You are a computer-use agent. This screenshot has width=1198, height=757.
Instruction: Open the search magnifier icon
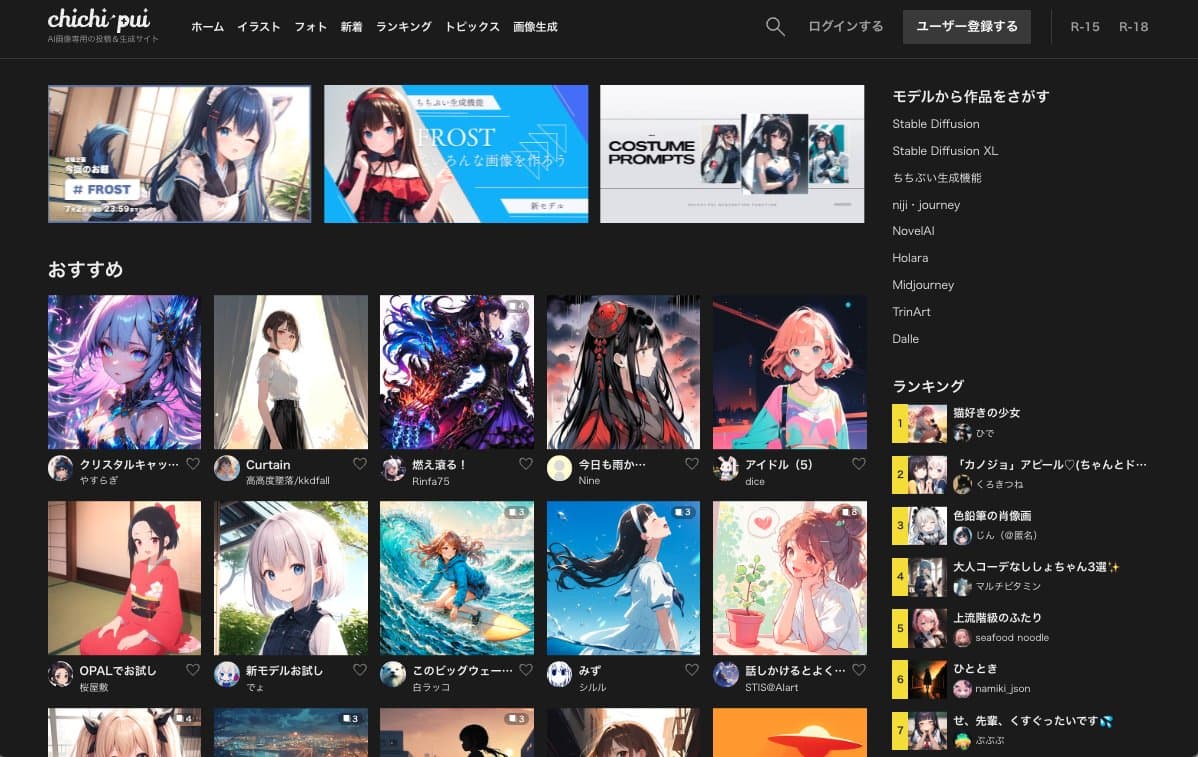pos(775,27)
